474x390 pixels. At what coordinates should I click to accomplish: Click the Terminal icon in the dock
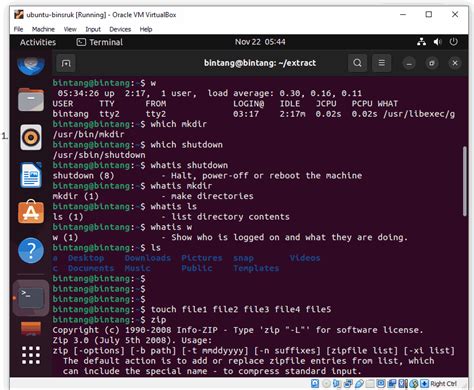pyautogui.click(x=31, y=297)
